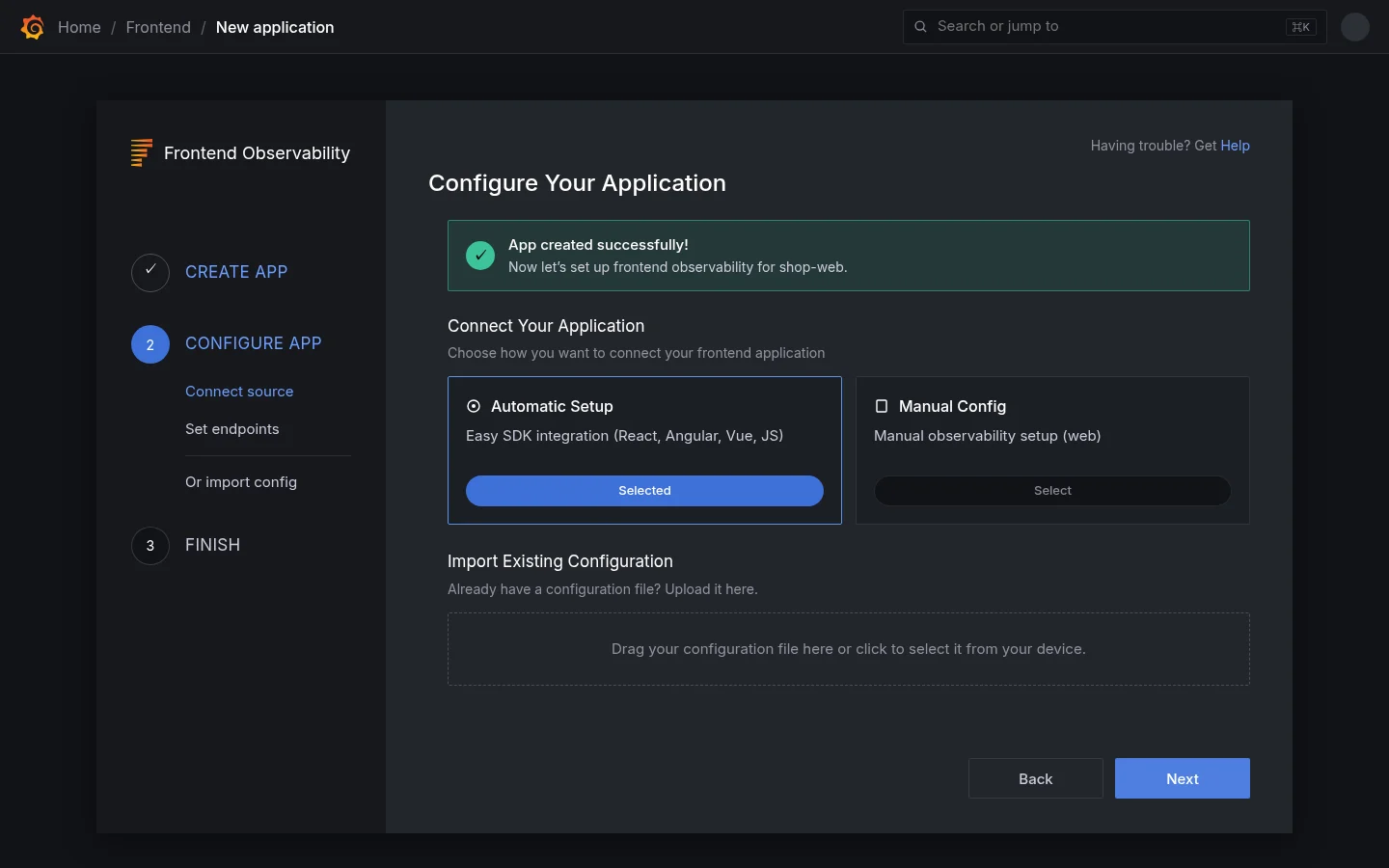Click the New application breadcrumb
1389x868 pixels.
point(275,27)
